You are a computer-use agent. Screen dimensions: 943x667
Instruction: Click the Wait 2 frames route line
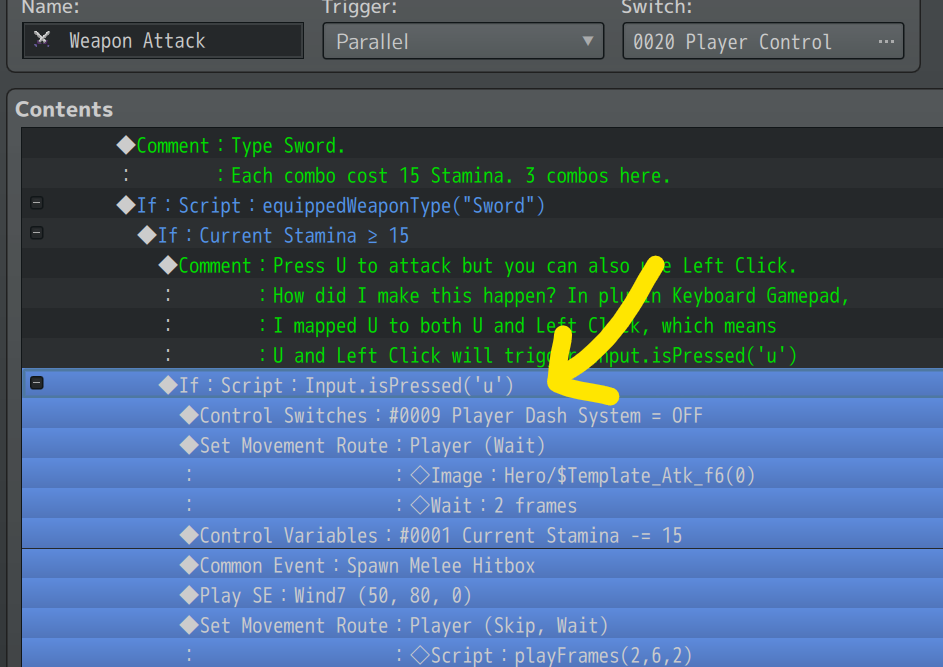[482, 506]
